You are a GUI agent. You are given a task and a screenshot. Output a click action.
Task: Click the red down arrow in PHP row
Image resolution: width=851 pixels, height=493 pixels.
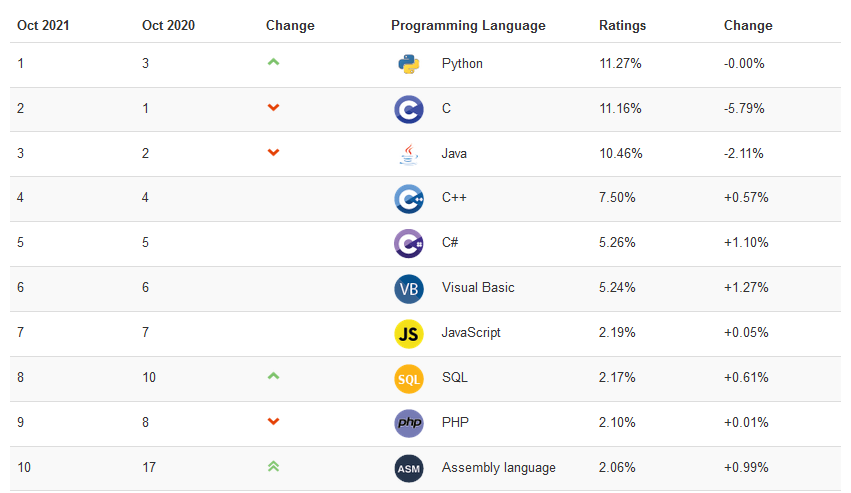(274, 421)
